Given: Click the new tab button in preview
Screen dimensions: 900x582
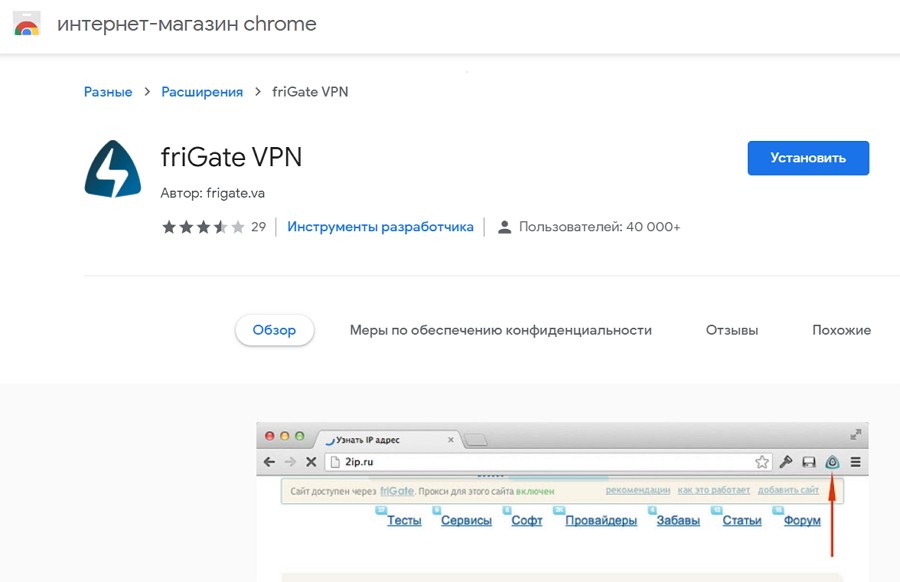Looking at the screenshot, I should [x=476, y=440].
